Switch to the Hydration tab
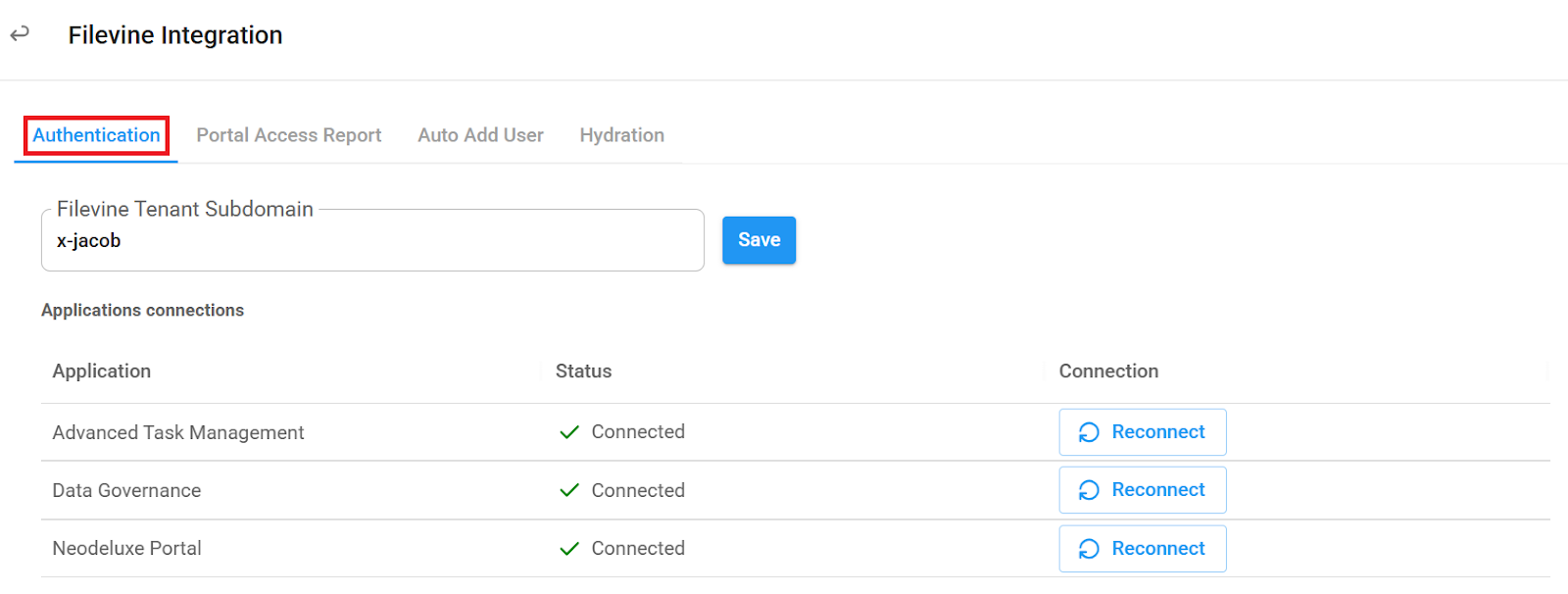This screenshot has width=1568, height=594. click(621, 135)
